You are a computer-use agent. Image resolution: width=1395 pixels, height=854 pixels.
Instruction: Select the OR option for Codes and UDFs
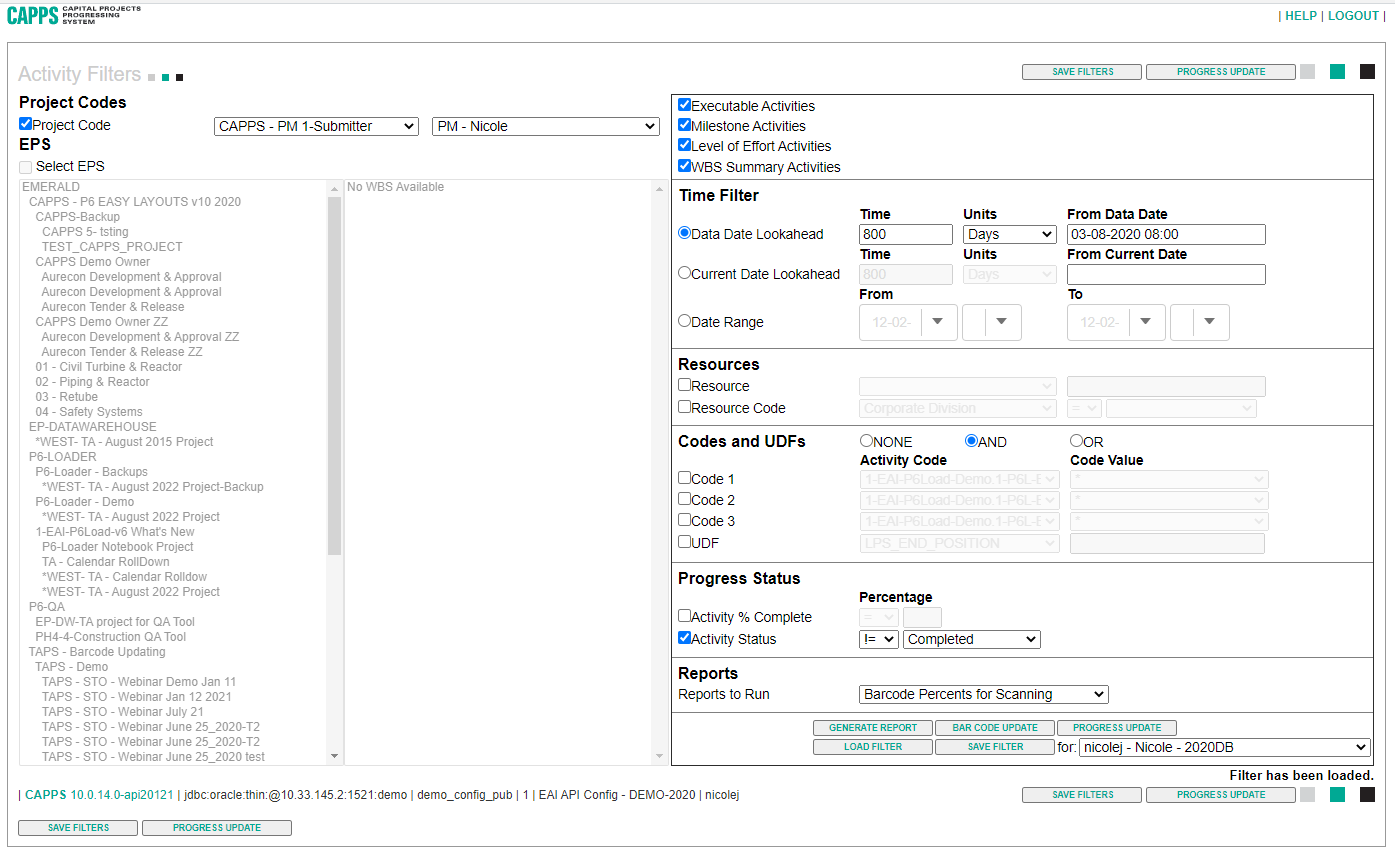pyautogui.click(x=1076, y=441)
